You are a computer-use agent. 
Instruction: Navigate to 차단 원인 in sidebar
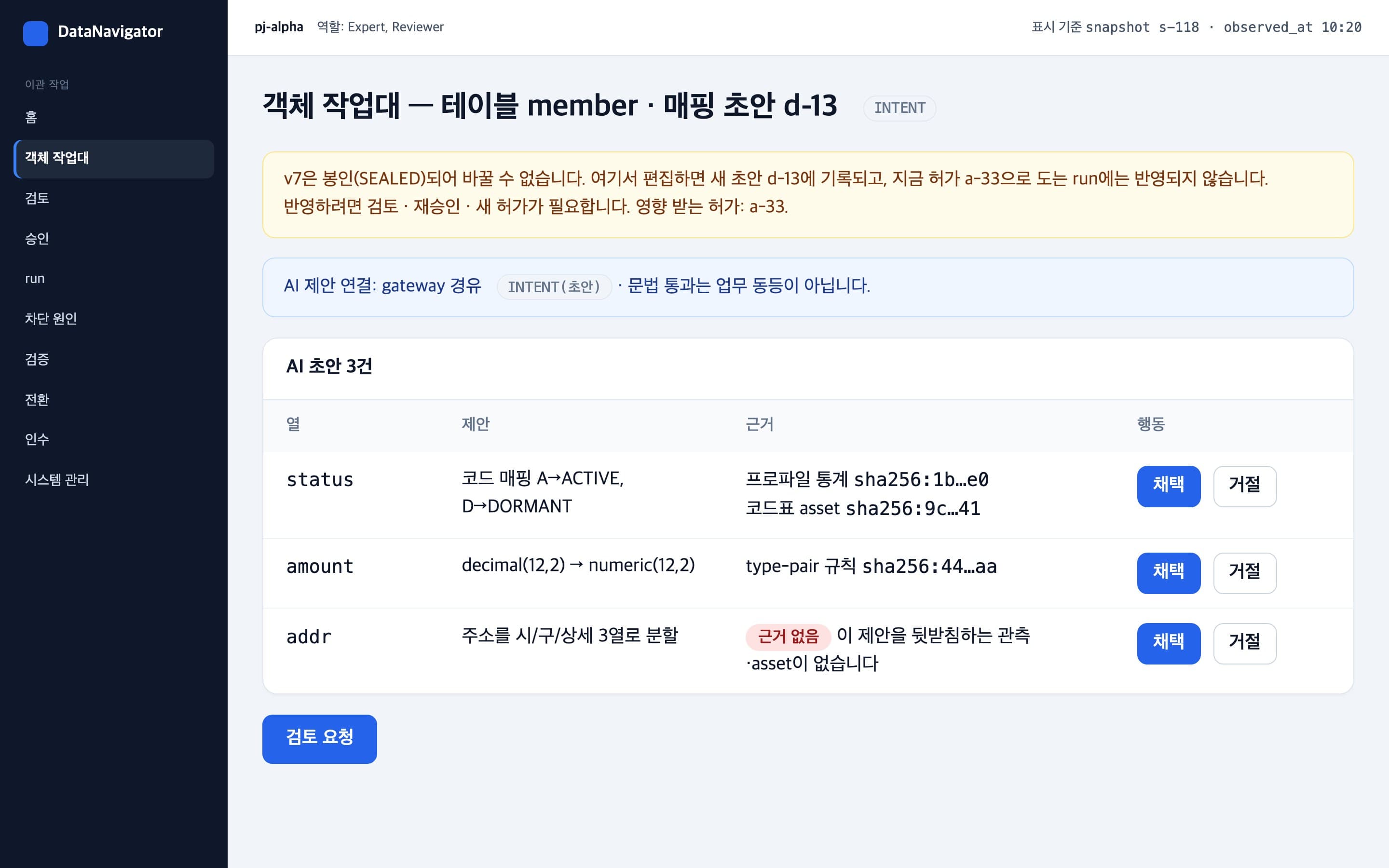114,319
